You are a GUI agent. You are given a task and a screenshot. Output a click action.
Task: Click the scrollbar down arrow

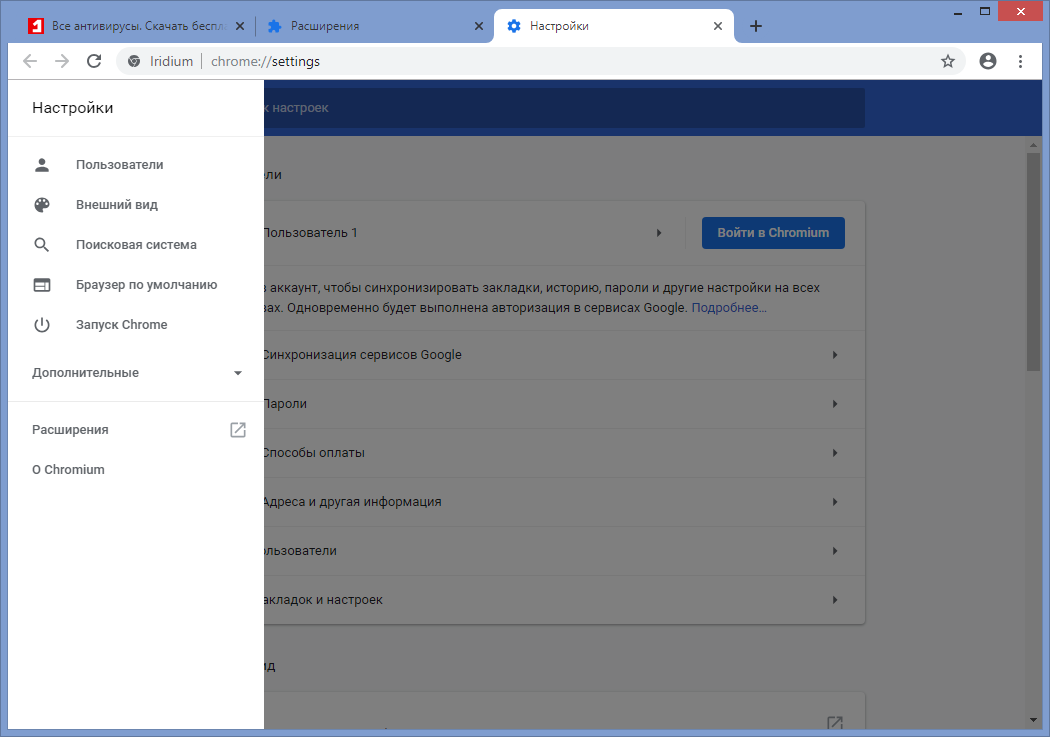click(x=1033, y=720)
